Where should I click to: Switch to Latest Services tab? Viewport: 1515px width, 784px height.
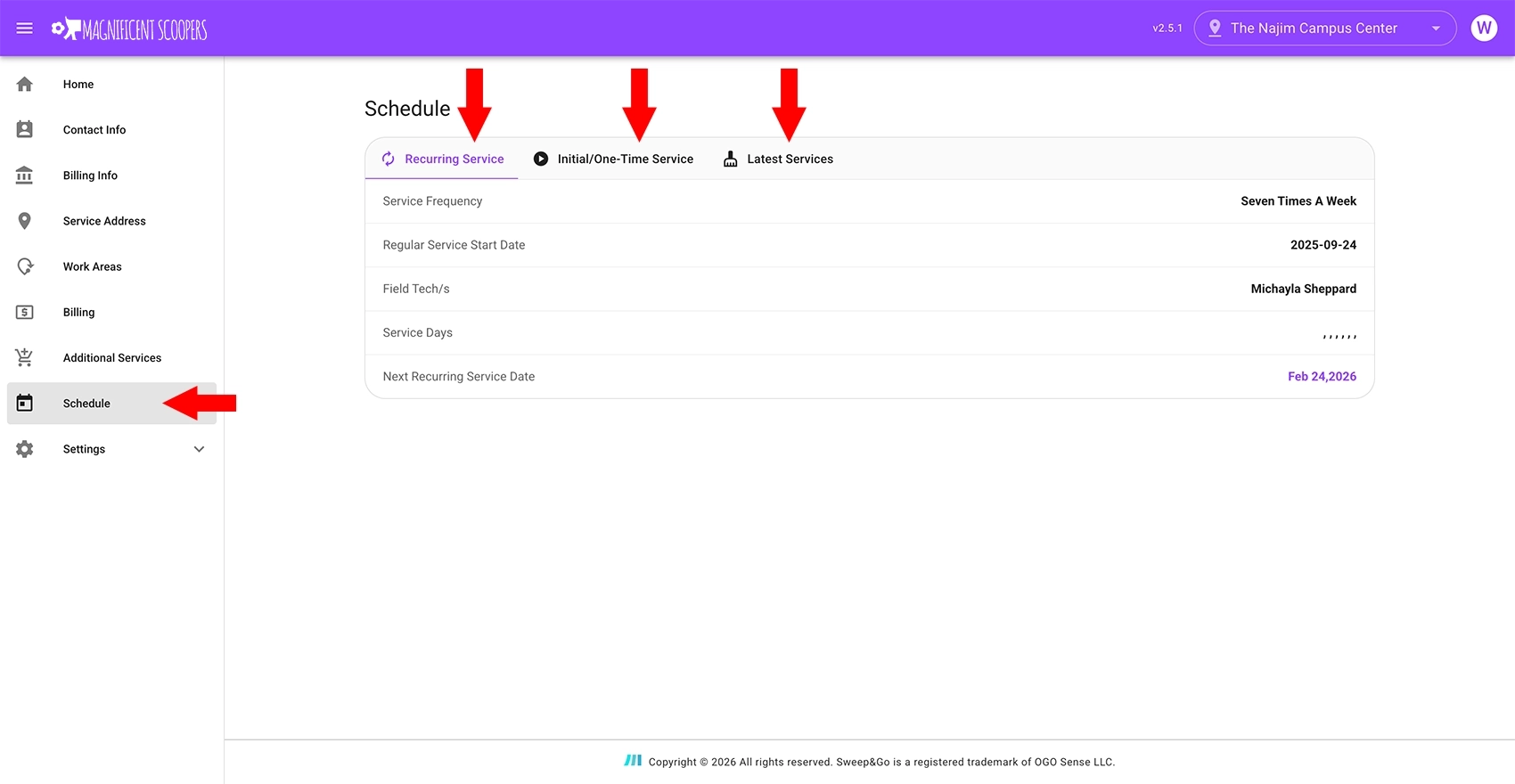click(778, 159)
